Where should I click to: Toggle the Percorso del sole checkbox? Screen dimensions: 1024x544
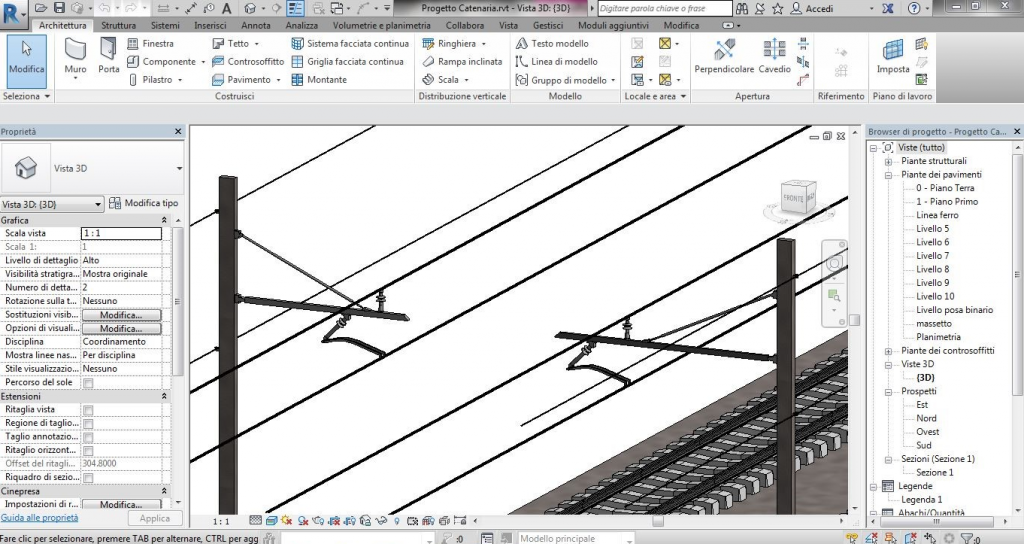88,383
